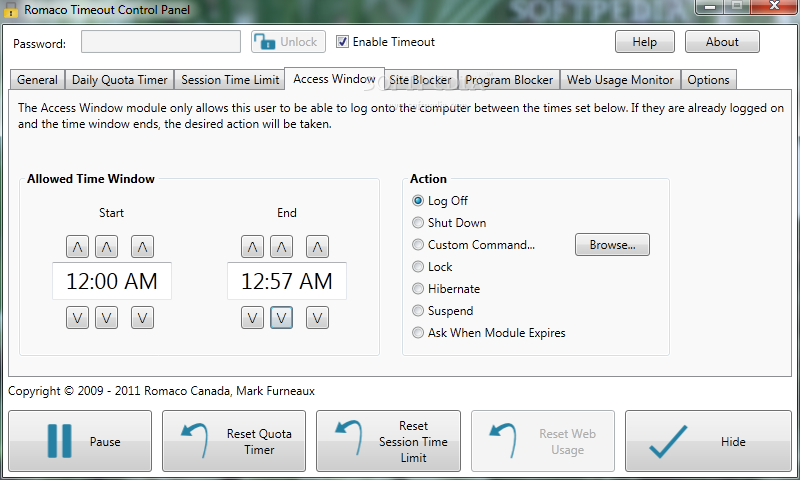
Task: Switch to the General tab
Action: tap(37, 80)
